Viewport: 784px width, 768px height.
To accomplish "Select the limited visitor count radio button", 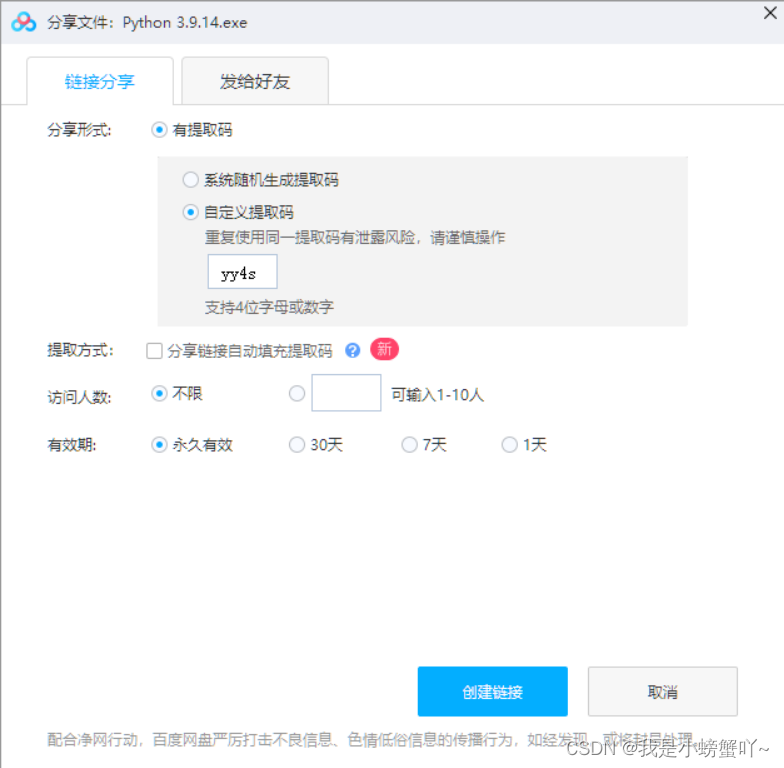I will click(297, 394).
